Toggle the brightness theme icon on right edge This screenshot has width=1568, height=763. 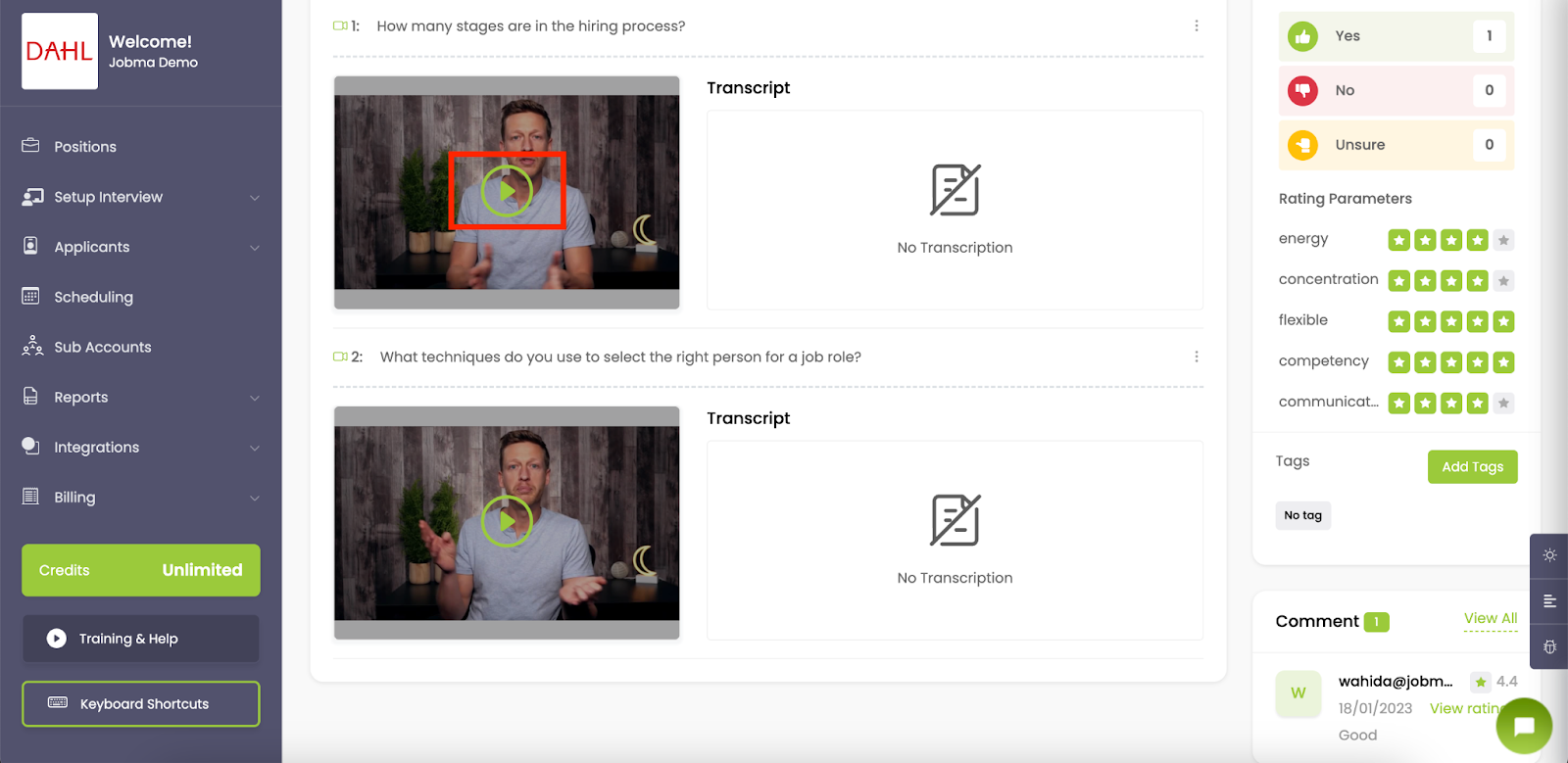point(1549,555)
